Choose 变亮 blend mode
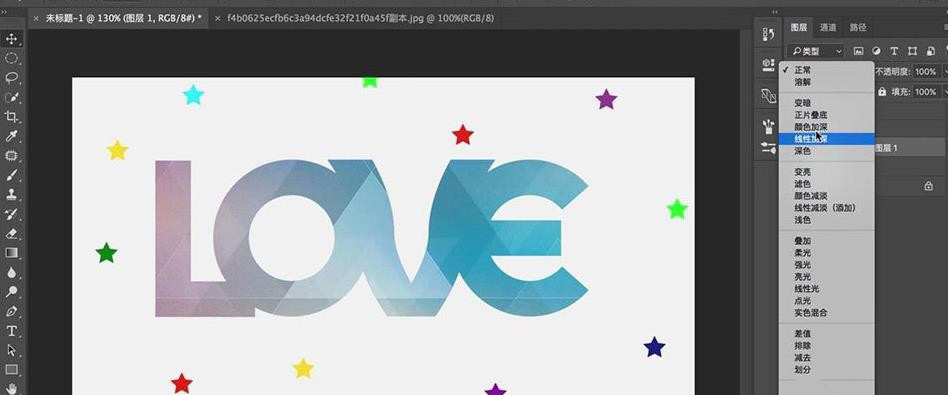948x395 pixels. coord(826,172)
